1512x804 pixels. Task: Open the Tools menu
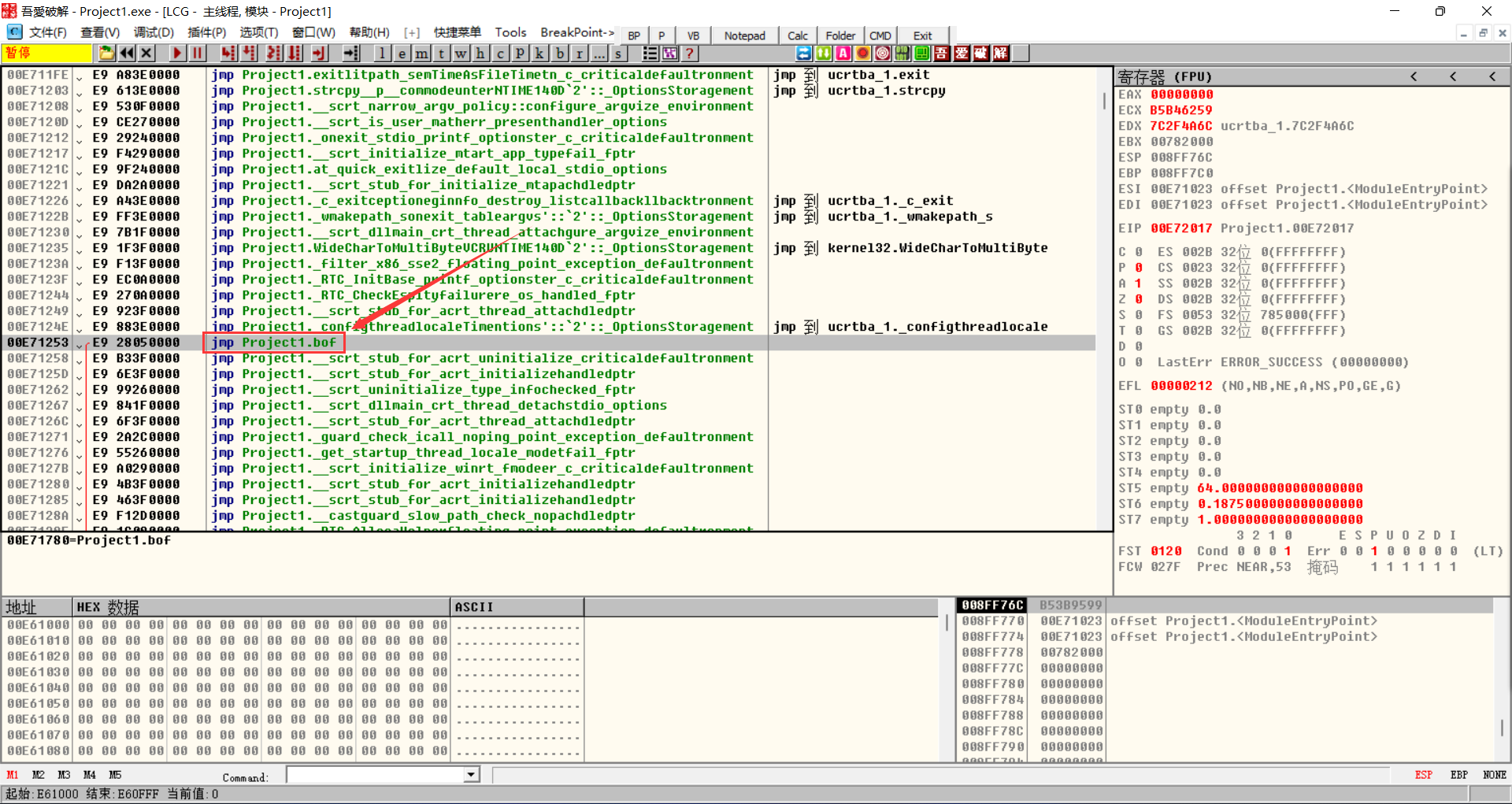click(x=510, y=32)
